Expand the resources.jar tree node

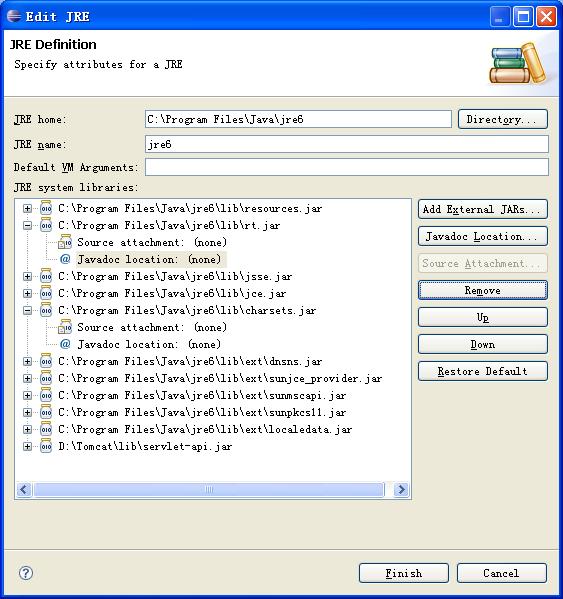tap(27, 208)
